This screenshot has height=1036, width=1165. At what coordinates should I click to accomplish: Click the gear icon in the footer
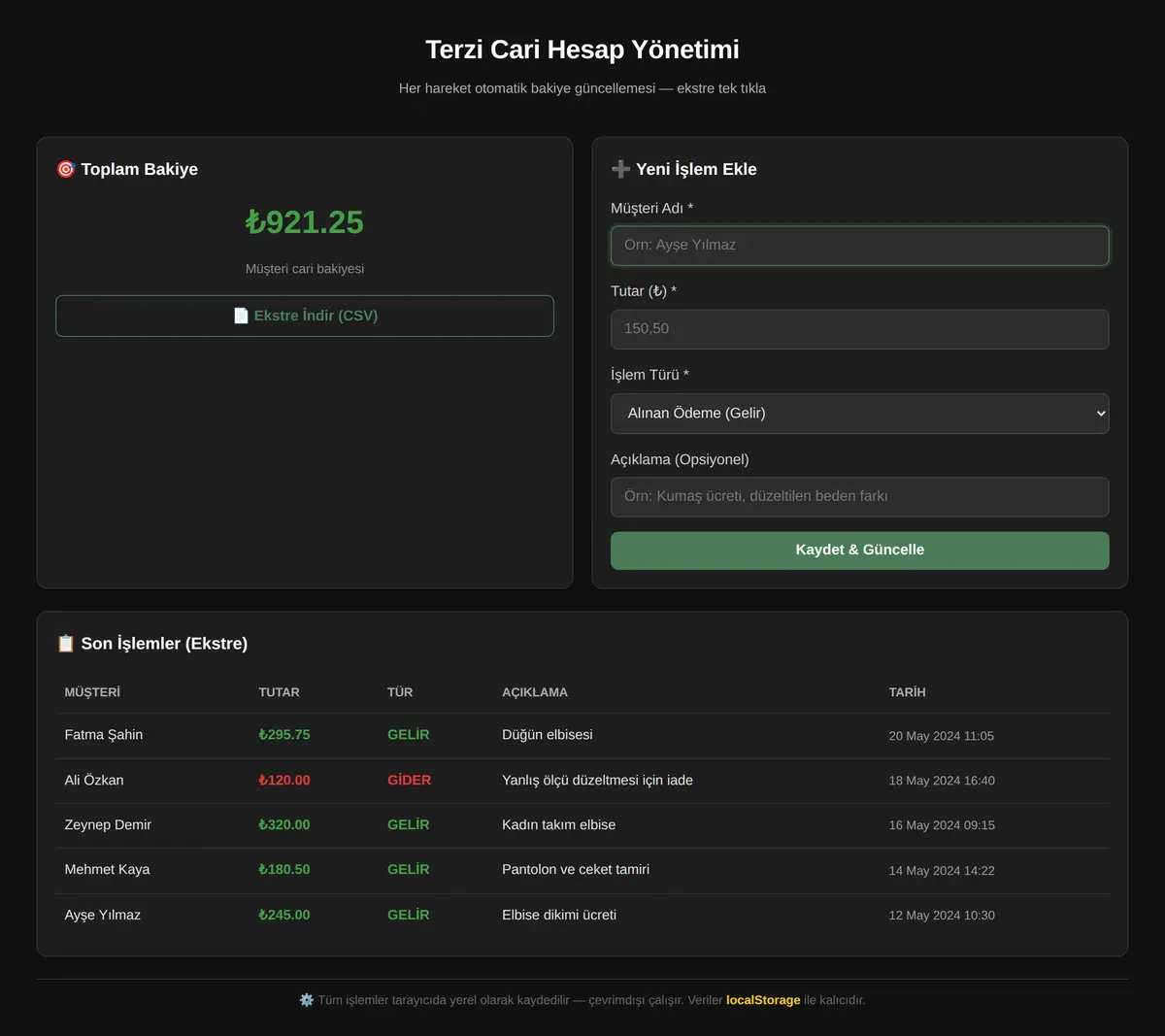[x=307, y=1000]
